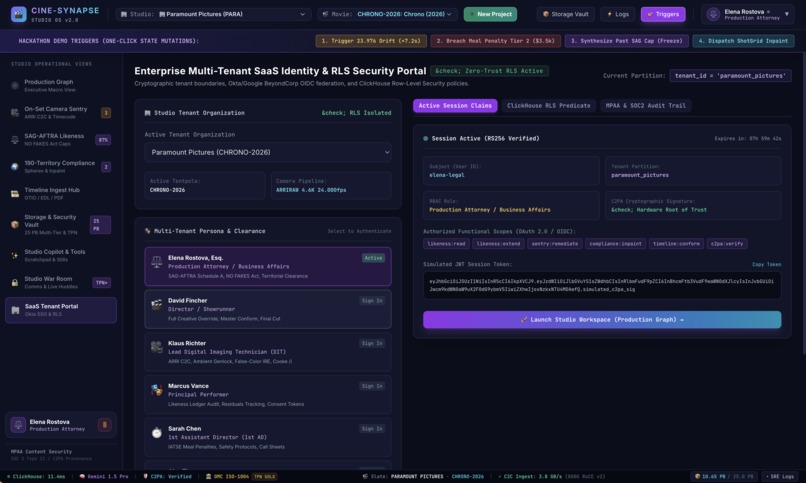This screenshot has height=483, width=806.
Task: Click the sign-out icon beside Elena Rostova
Action: [104, 425]
